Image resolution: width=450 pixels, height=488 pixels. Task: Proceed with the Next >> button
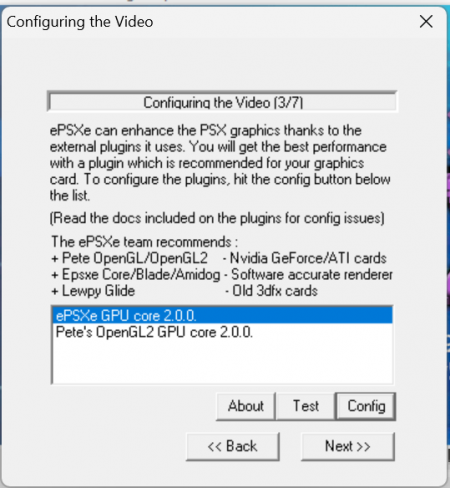click(x=348, y=446)
